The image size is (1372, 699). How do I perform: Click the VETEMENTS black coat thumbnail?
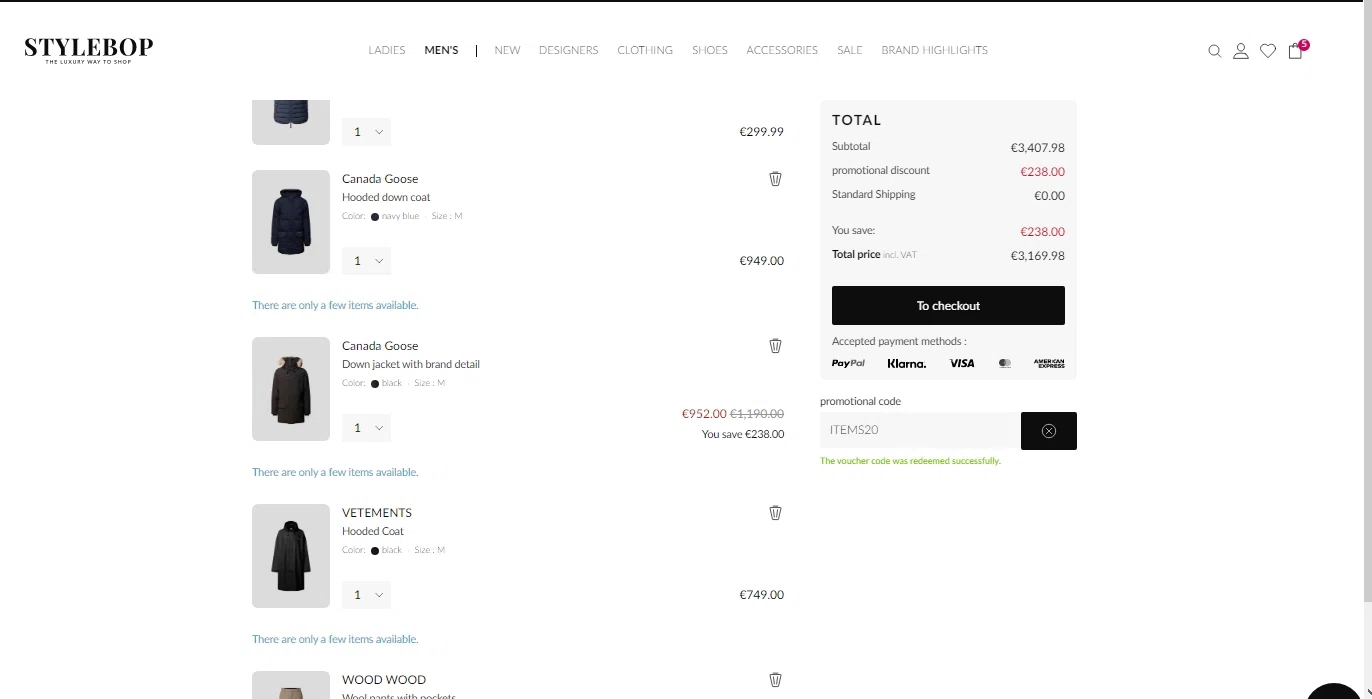(291, 556)
